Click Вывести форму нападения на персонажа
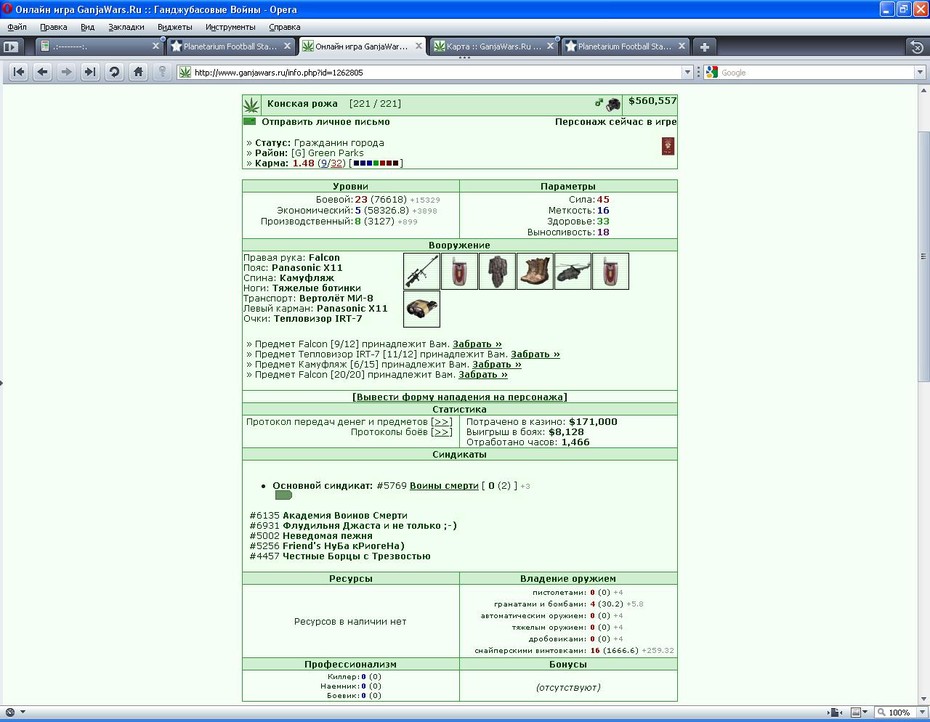The height and width of the screenshot is (722, 930). [460, 397]
